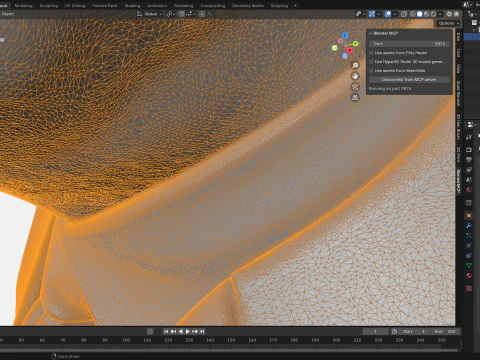Click the play animation button
Image resolution: width=480 pixels, height=360 pixels.
[x=188, y=331]
